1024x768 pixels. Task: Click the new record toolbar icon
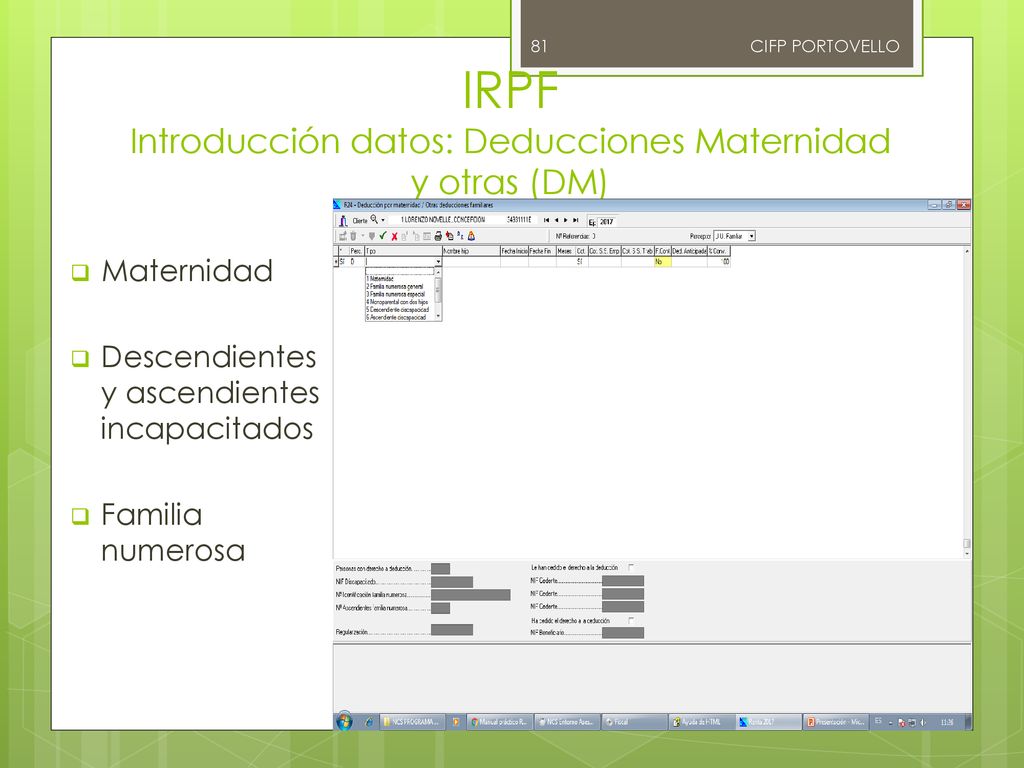[x=342, y=236]
